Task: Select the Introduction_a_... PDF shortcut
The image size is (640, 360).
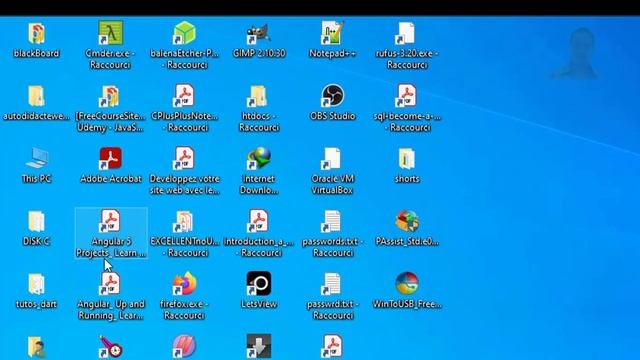Action: coord(259,221)
